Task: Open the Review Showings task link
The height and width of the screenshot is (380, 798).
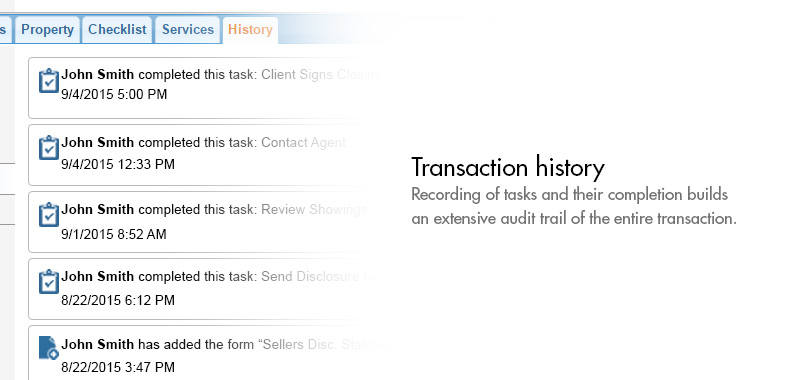Action: (314, 210)
